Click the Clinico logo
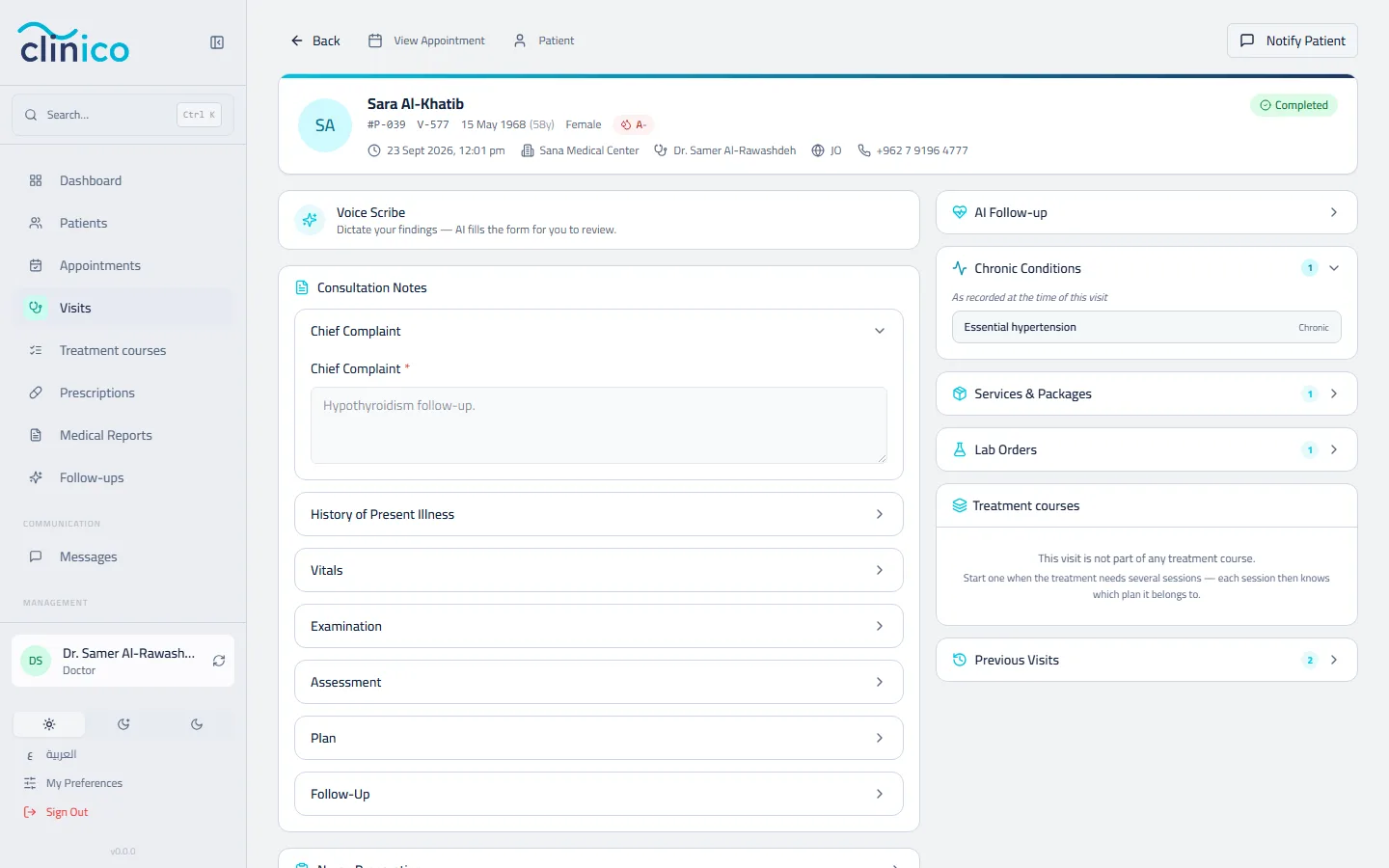1389x868 pixels. click(74, 42)
